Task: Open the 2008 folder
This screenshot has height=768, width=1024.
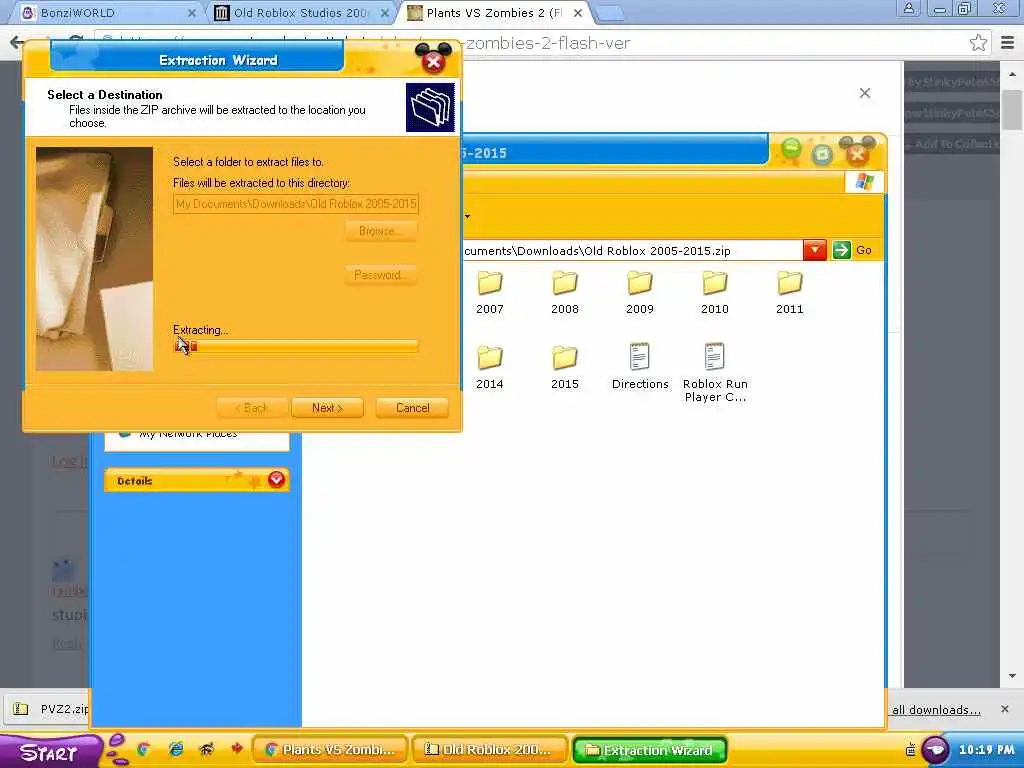Action: tap(565, 293)
